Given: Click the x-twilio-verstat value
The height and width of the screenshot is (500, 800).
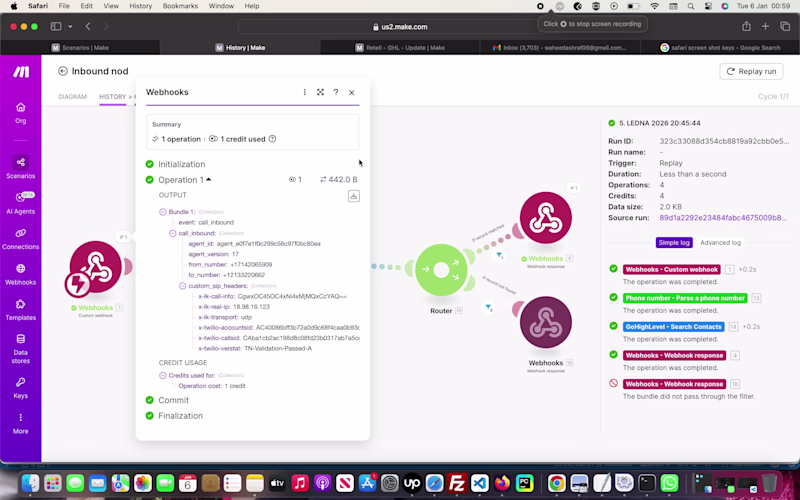Looking at the screenshot, I should coord(278,348).
